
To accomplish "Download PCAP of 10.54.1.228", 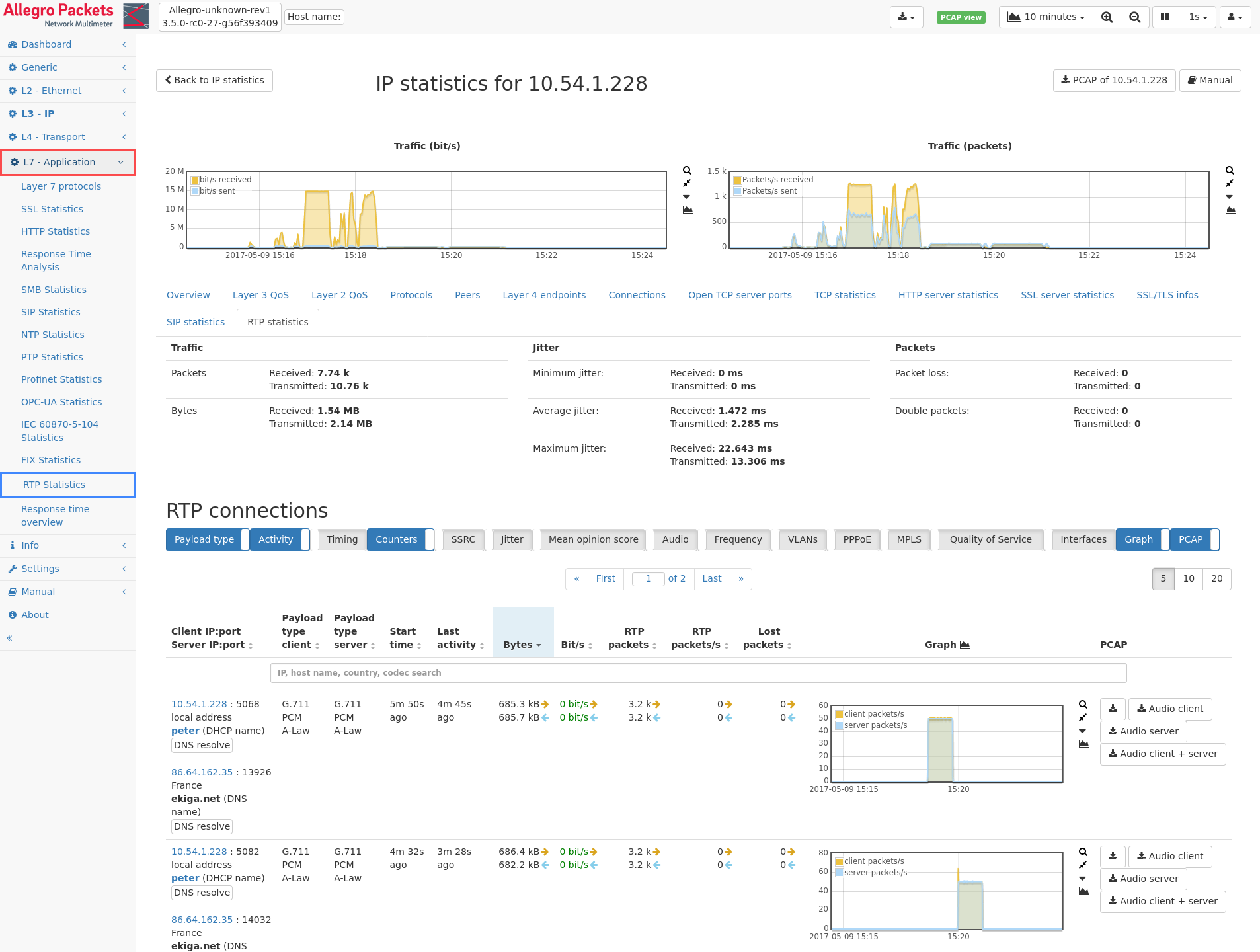I will click(x=1114, y=80).
